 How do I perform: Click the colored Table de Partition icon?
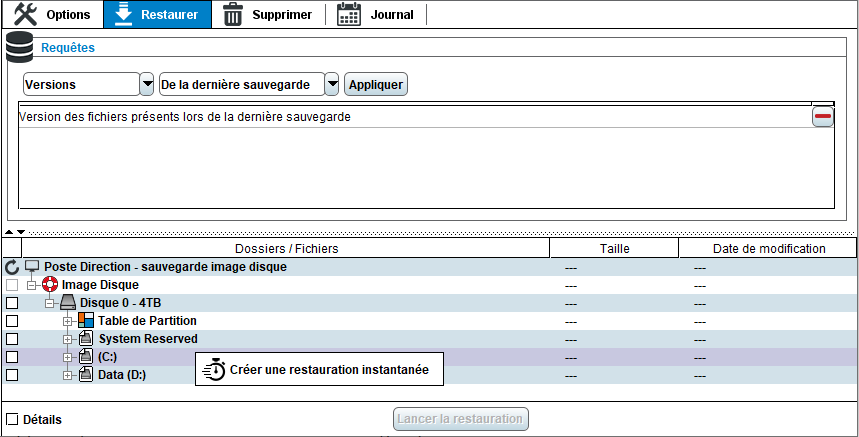point(86,320)
